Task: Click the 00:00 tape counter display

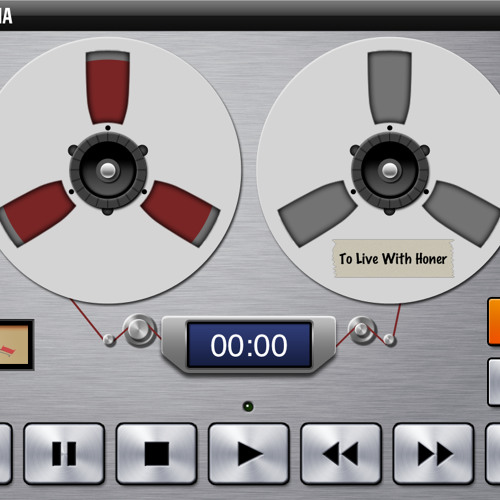Action: (249, 345)
